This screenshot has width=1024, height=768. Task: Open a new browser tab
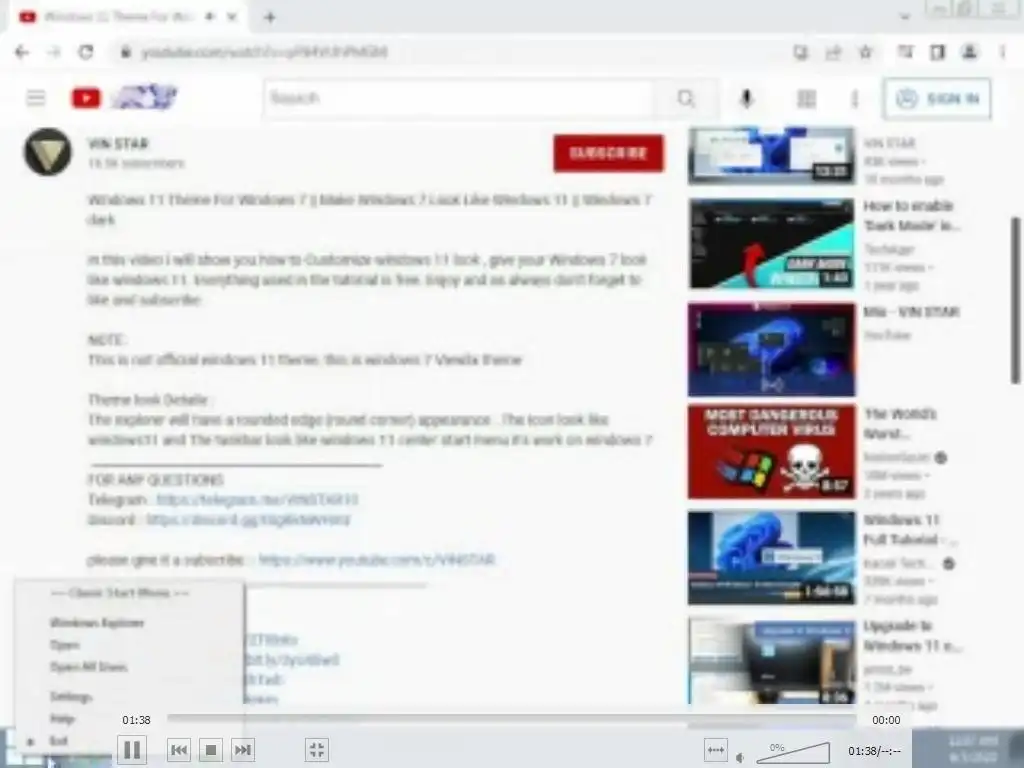270,18
